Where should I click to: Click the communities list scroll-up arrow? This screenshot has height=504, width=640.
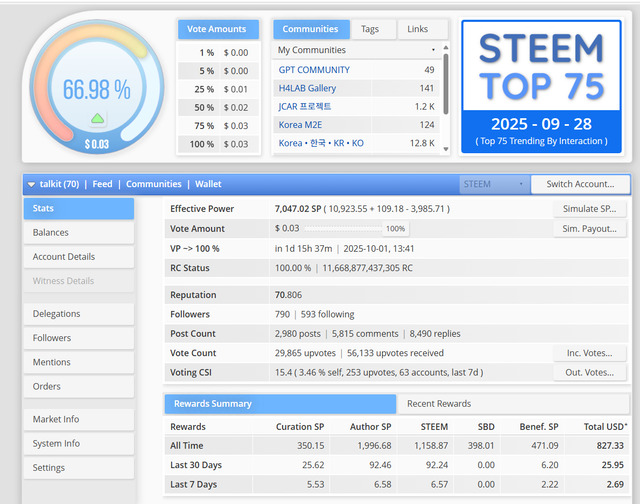click(x=446, y=47)
